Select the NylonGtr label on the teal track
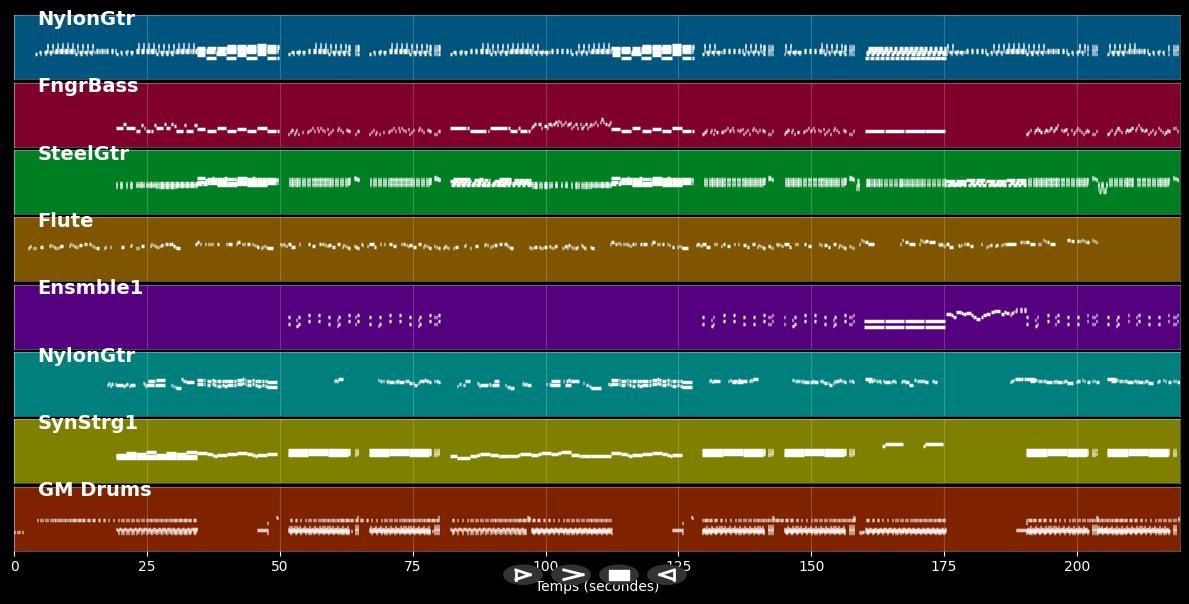1189x604 pixels. (x=86, y=356)
